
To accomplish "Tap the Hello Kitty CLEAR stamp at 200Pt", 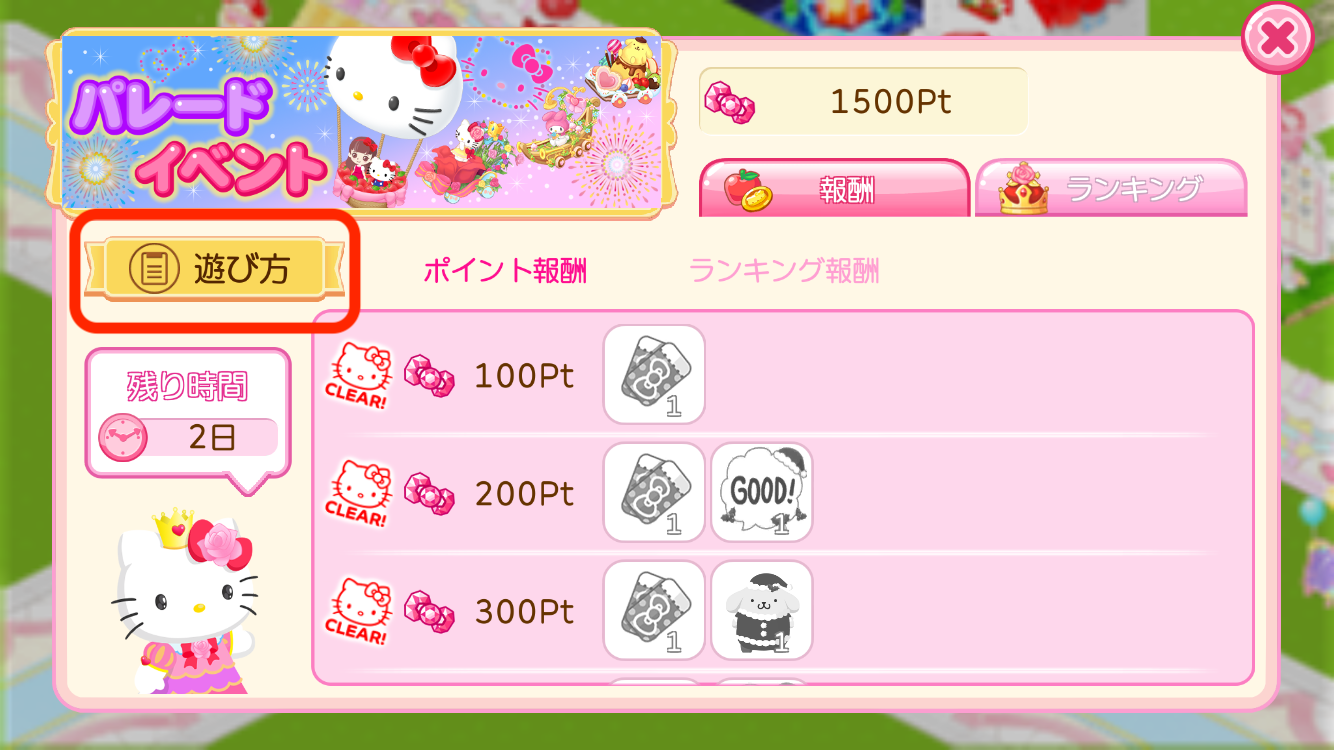I will coord(359,494).
